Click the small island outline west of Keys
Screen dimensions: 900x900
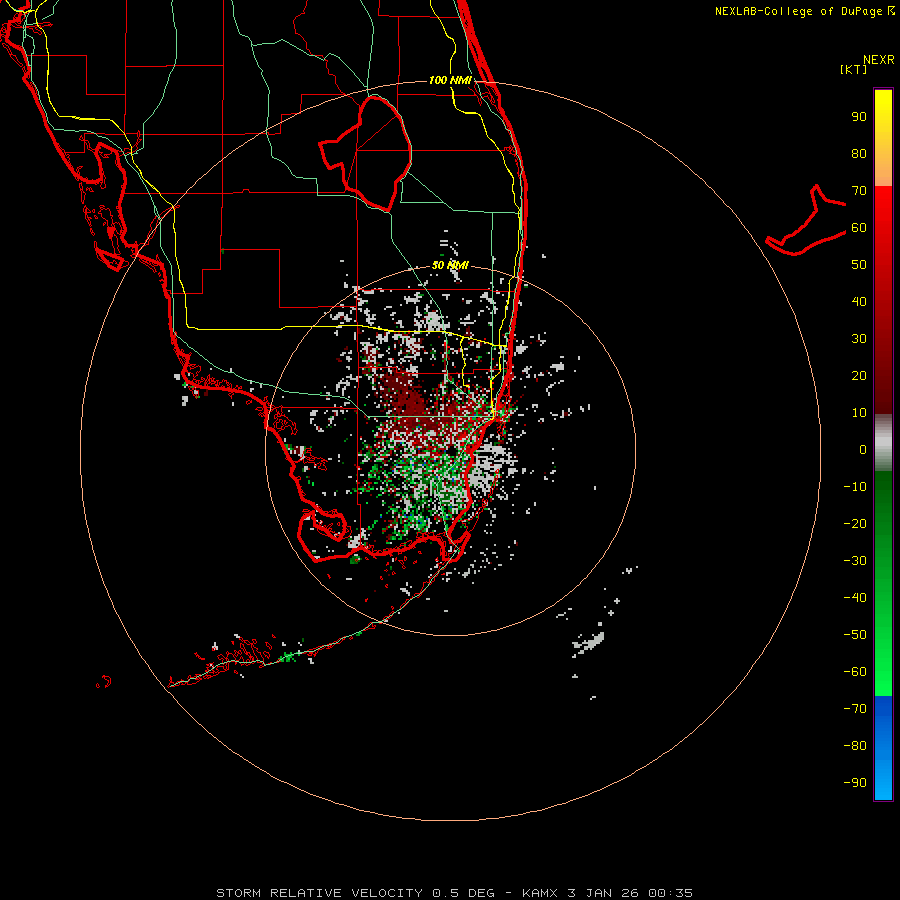[x=104, y=682]
